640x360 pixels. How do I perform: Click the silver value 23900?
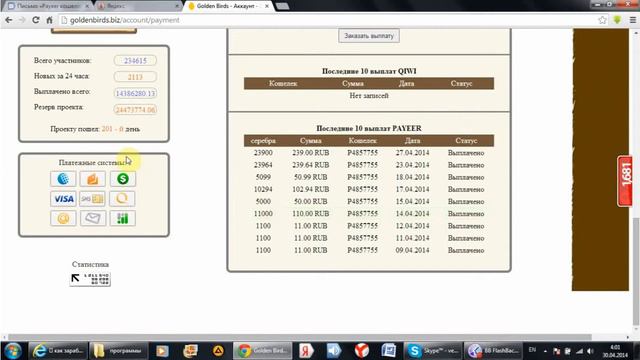(263, 153)
